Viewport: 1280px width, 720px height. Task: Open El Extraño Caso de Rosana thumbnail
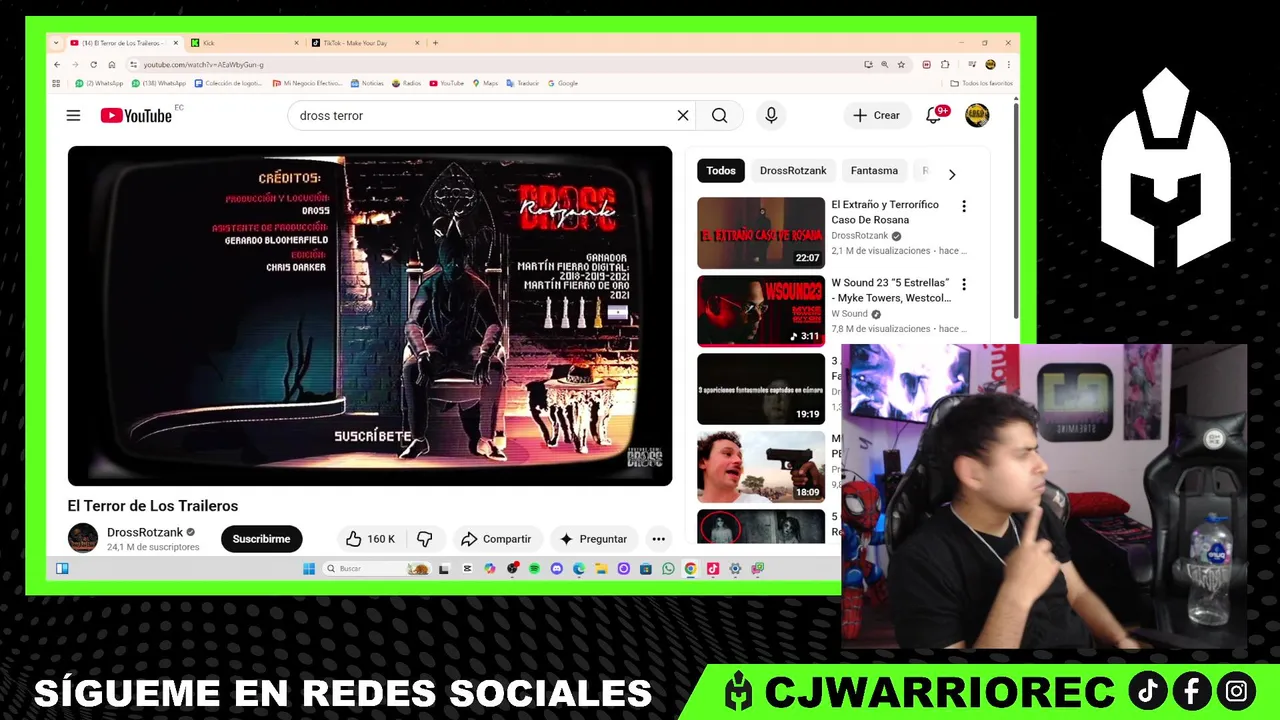point(761,233)
